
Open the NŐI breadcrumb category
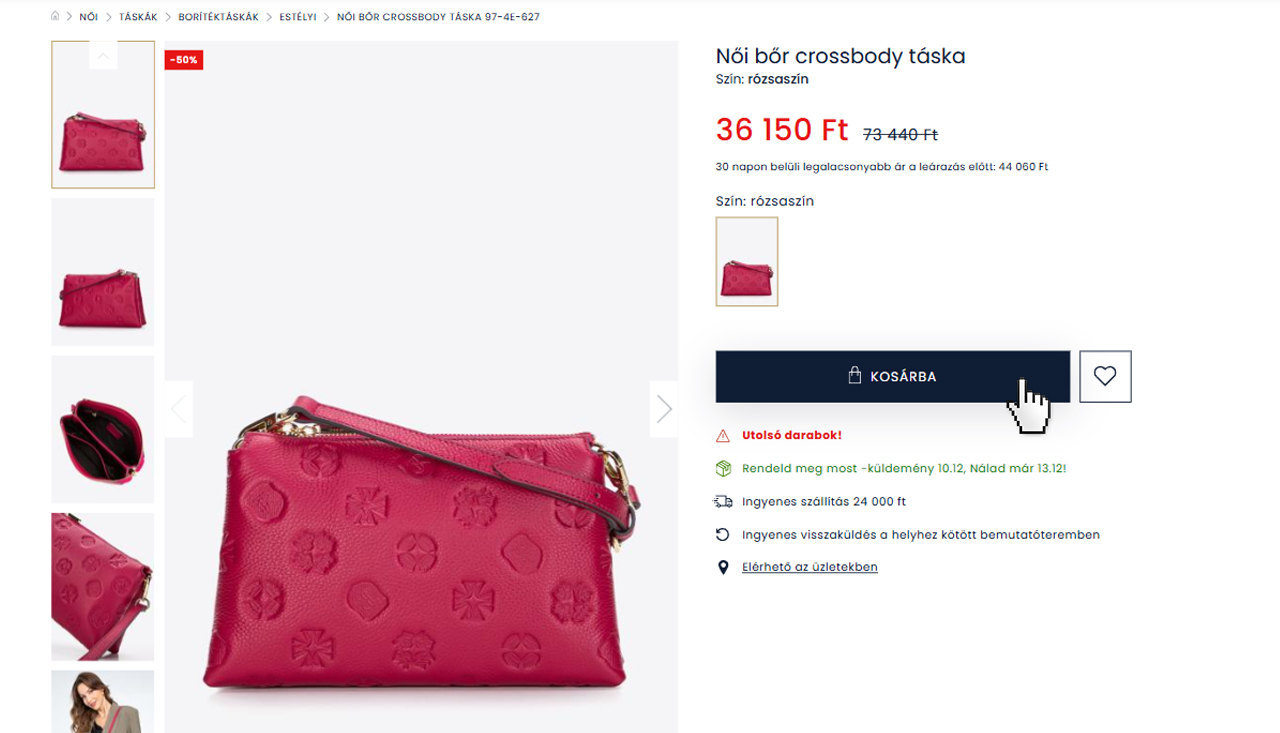point(89,17)
